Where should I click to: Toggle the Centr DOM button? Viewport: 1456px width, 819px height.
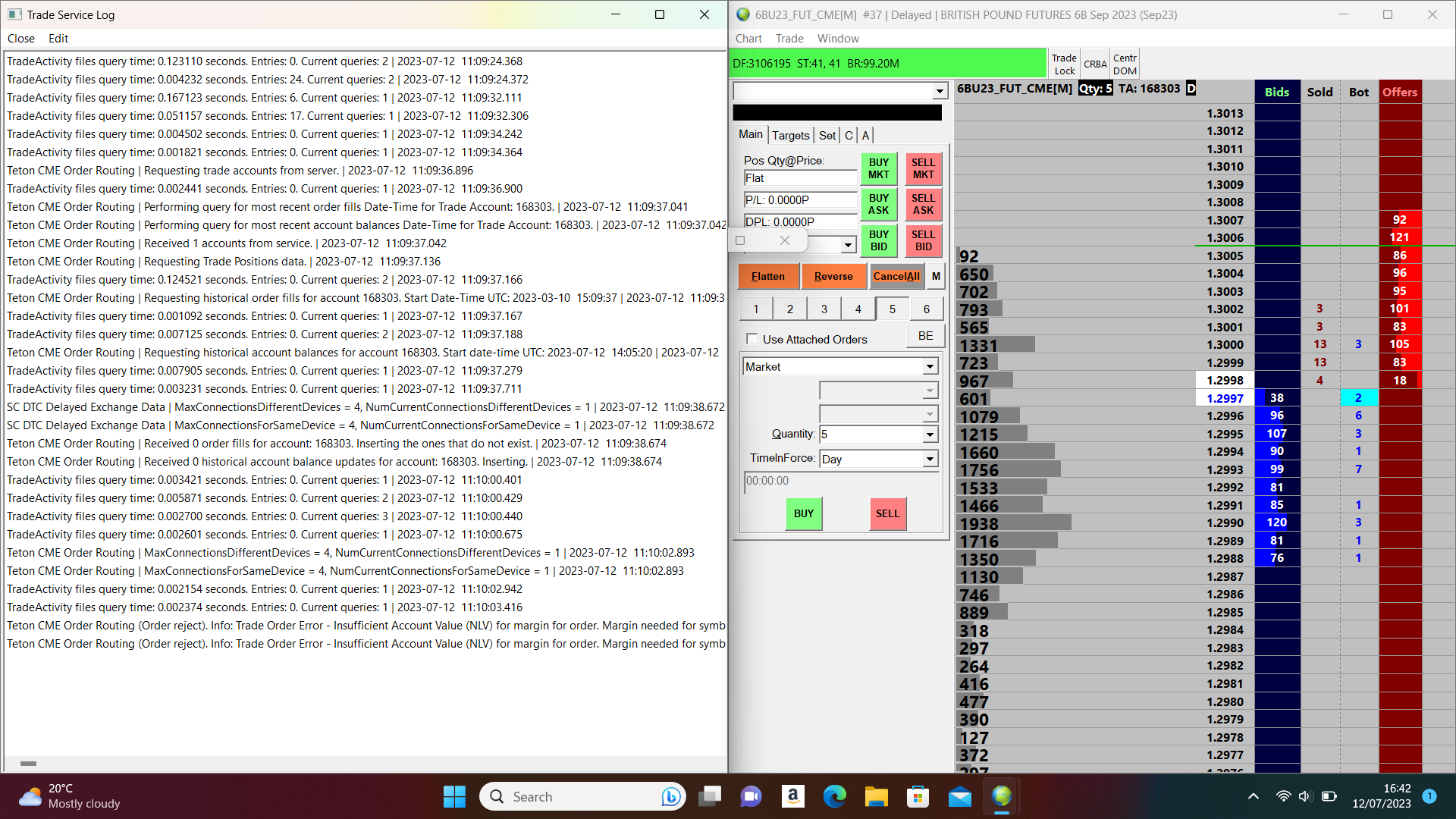(x=1125, y=64)
